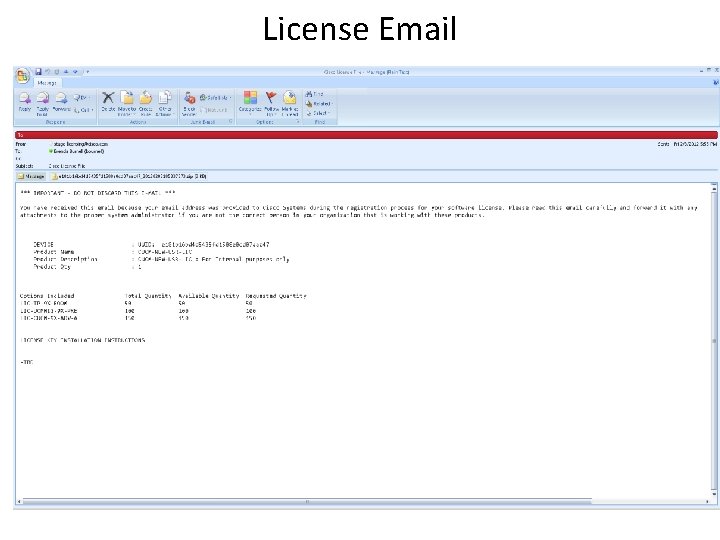Click recipient name in To field
The height and width of the screenshot is (540, 720).
[x=77, y=151]
